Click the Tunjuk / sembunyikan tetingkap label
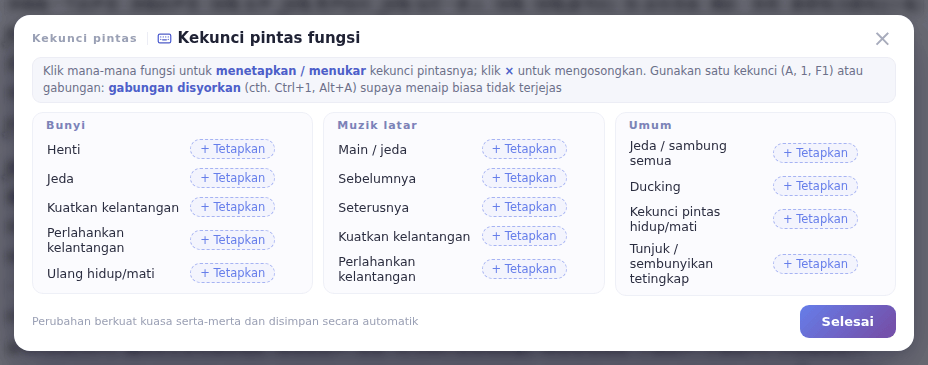 tap(671, 264)
